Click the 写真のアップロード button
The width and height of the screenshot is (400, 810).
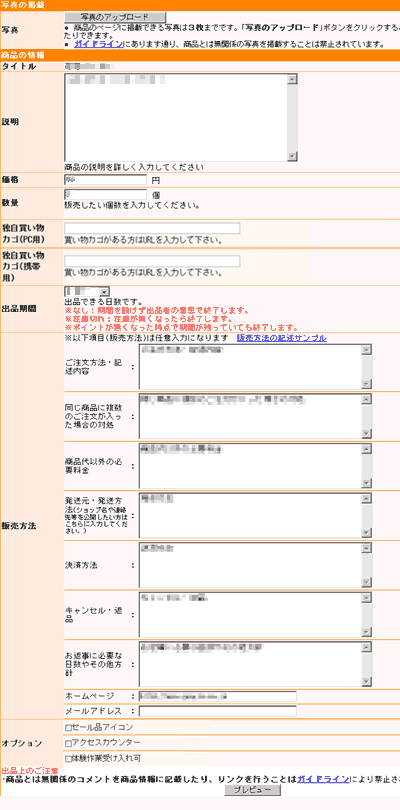(x=115, y=17)
